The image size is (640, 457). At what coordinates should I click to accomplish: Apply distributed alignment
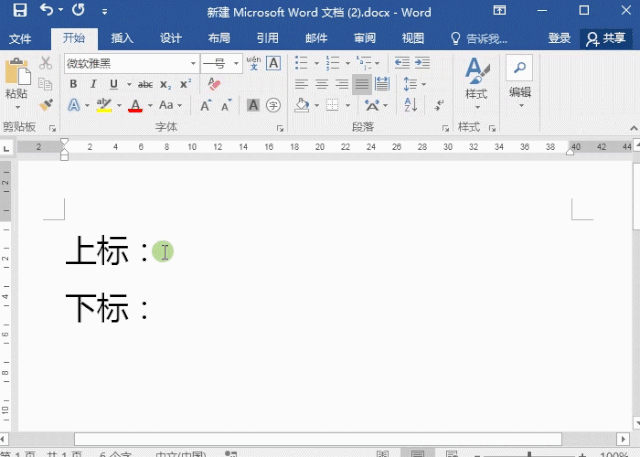[x=382, y=84]
